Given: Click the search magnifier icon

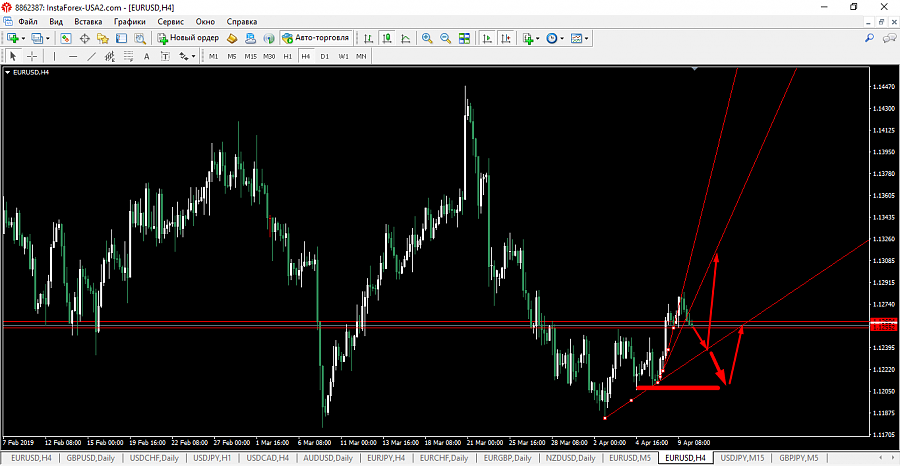Looking at the screenshot, I should pos(870,38).
